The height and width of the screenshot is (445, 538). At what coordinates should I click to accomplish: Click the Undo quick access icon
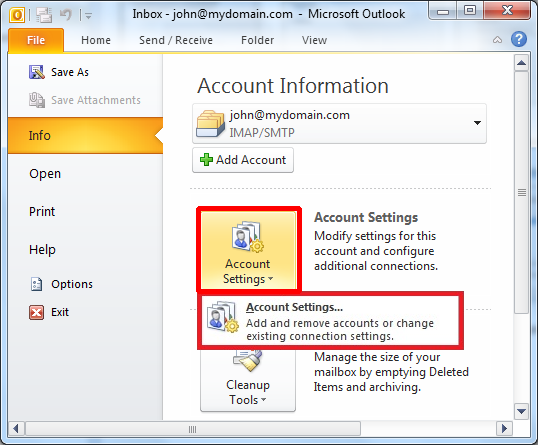coord(65,15)
